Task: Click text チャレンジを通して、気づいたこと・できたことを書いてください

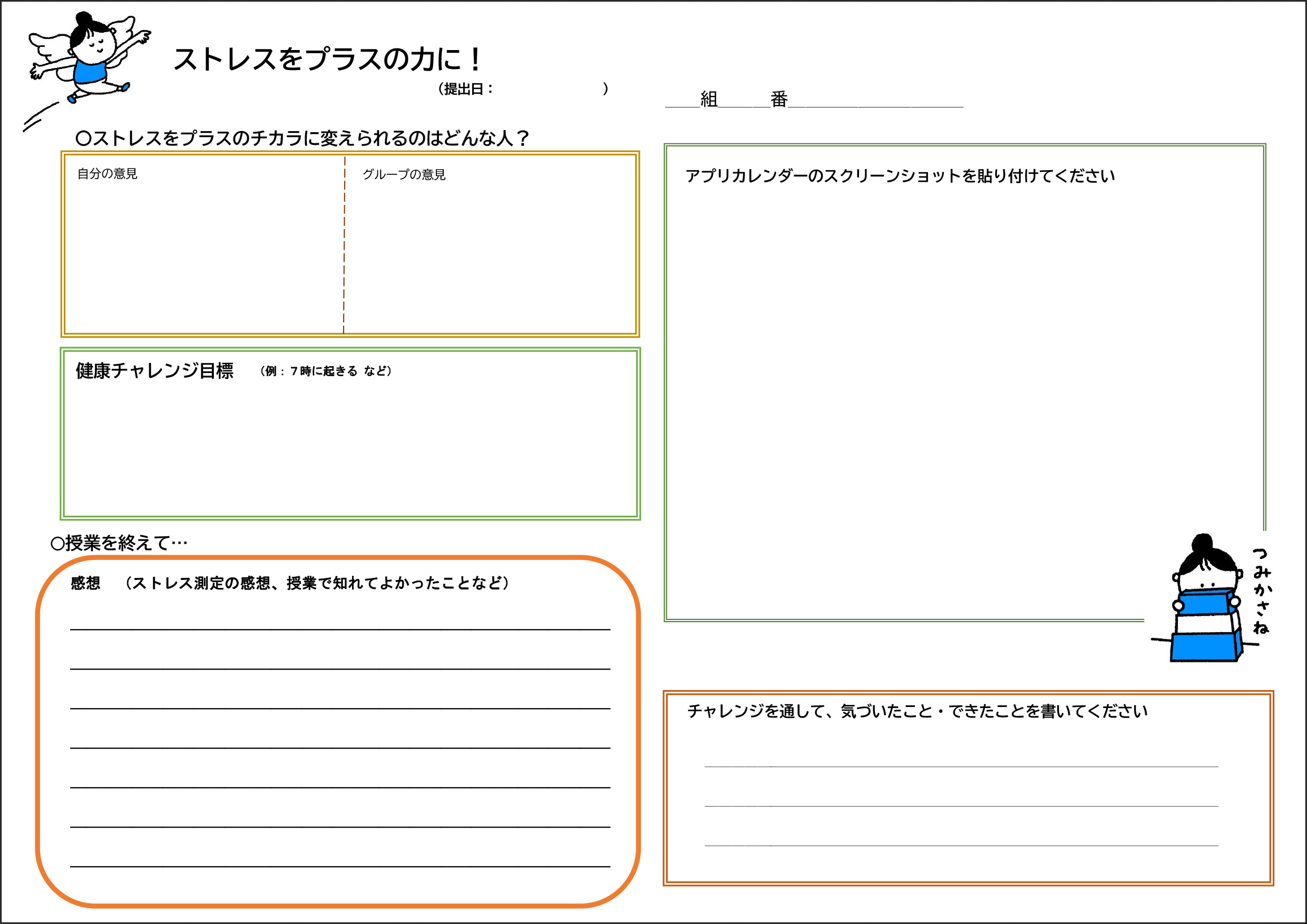Action: click(x=917, y=711)
